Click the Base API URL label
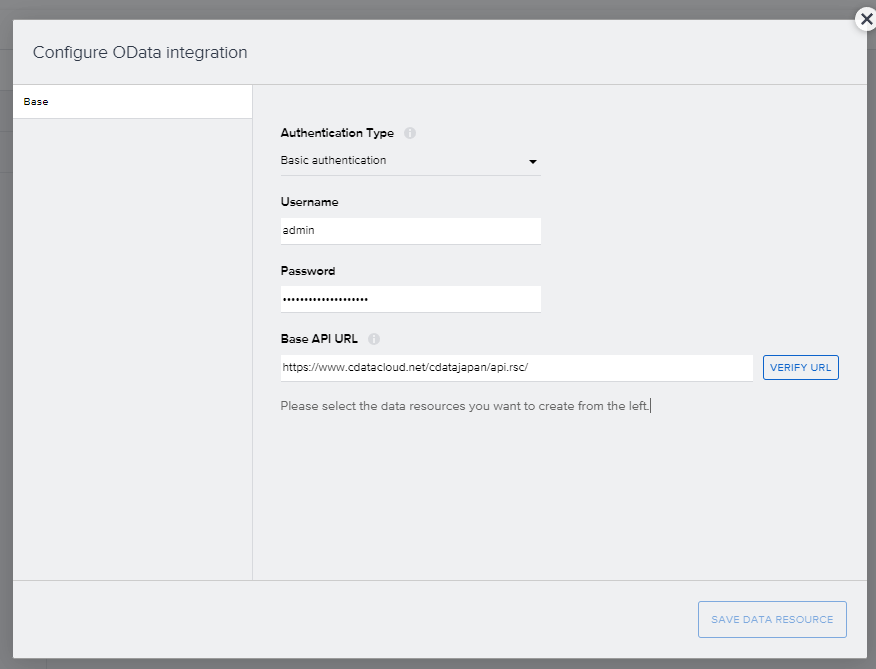876x669 pixels. tap(319, 339)
